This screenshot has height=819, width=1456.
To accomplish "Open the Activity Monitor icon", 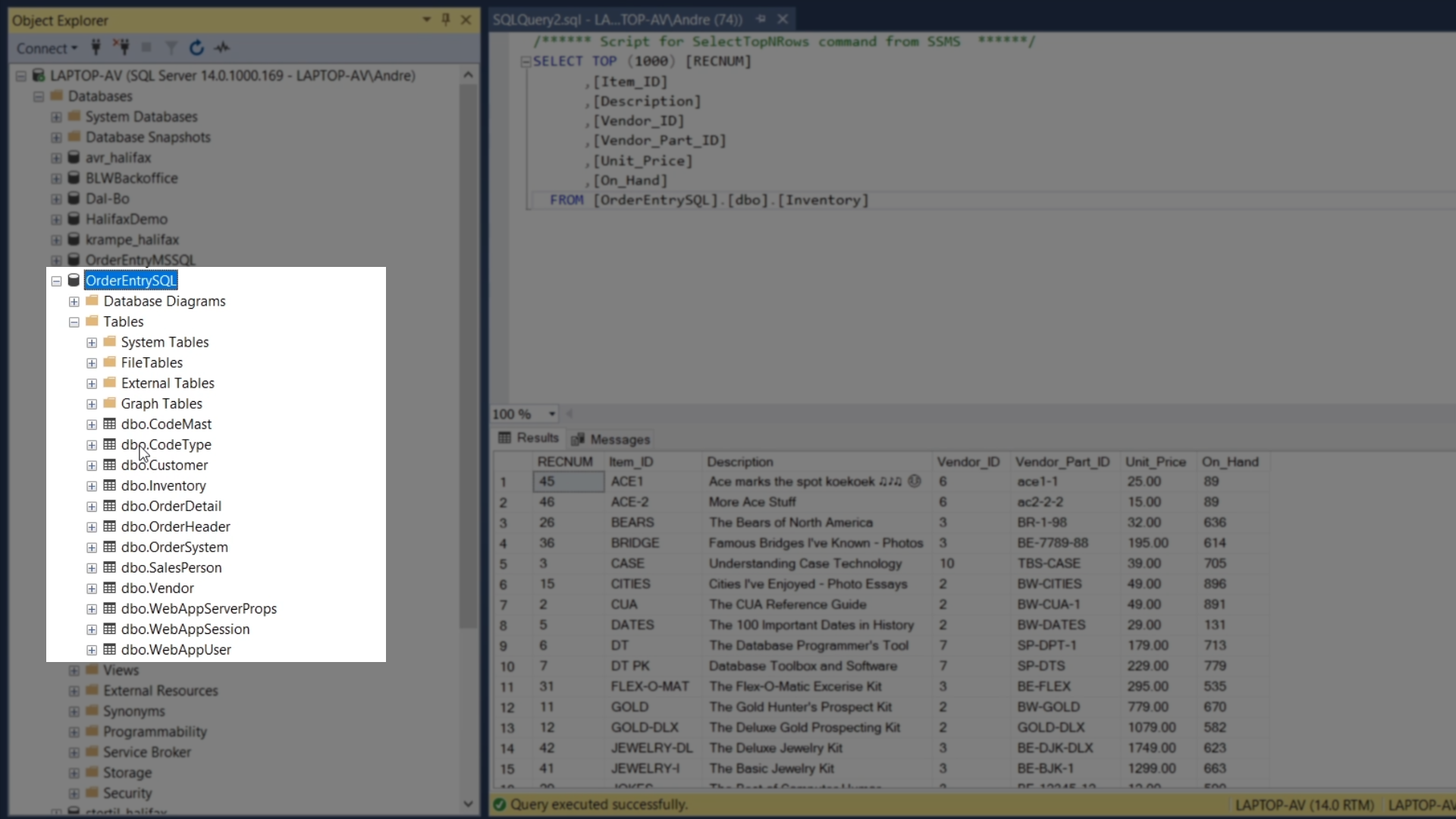I will click(222, 48).
